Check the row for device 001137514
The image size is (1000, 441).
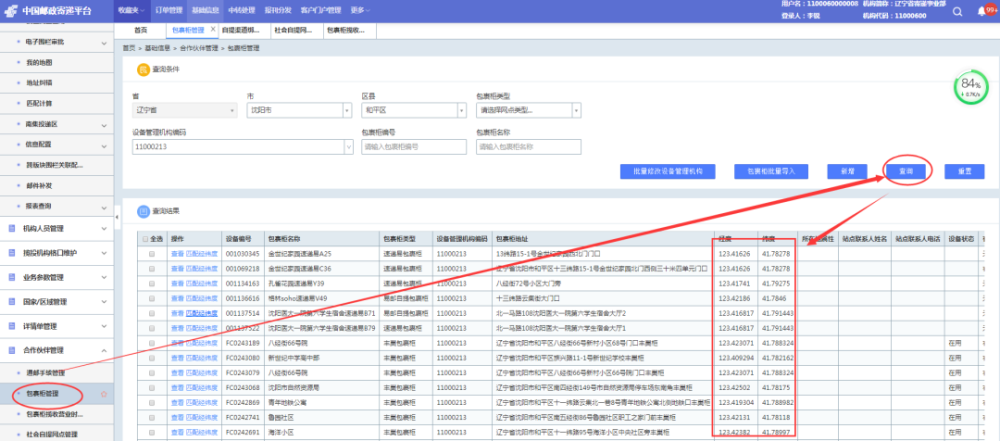click(152, 313)
